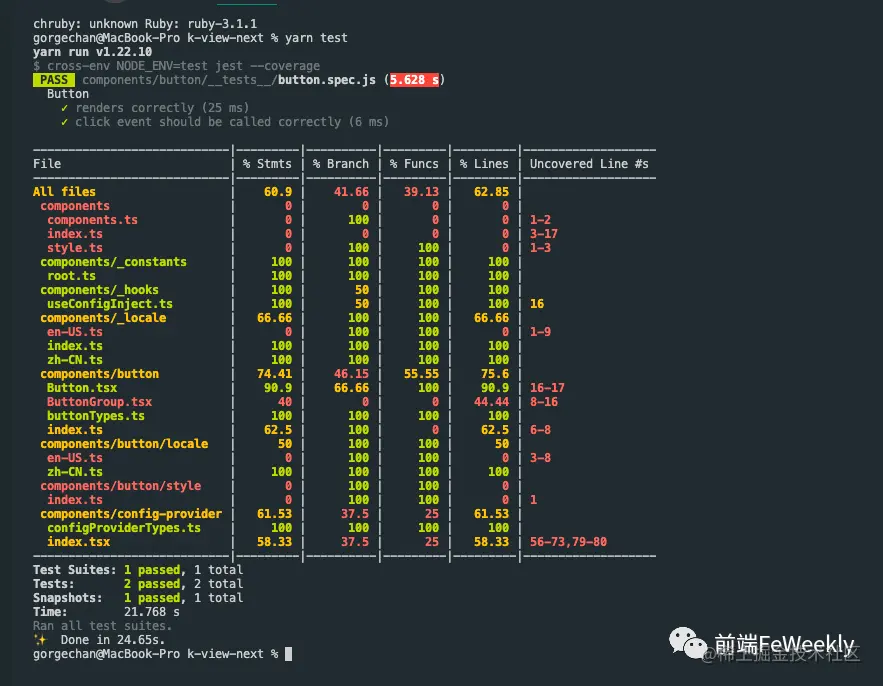Click 'click event should be called correctly' line
Viewport: 883px width, 686px height.
pos(232,122)
